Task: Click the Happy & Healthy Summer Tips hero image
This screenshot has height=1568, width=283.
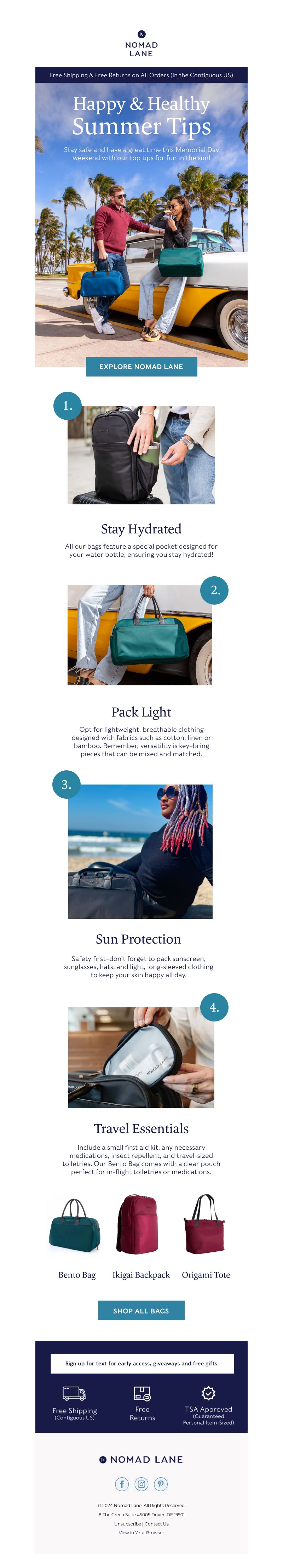Action: pos(141,225)
